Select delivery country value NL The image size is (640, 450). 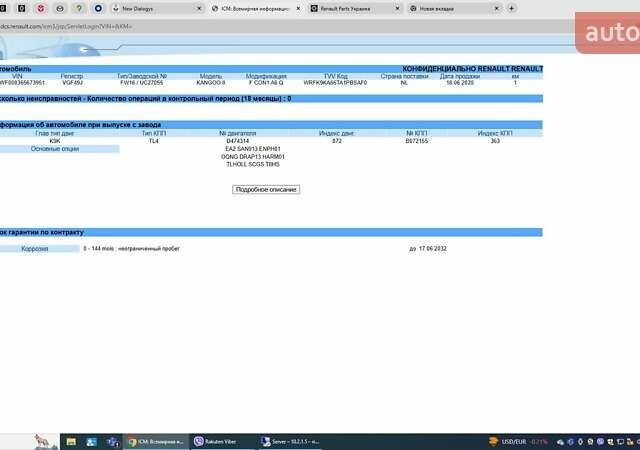[404, 83]
